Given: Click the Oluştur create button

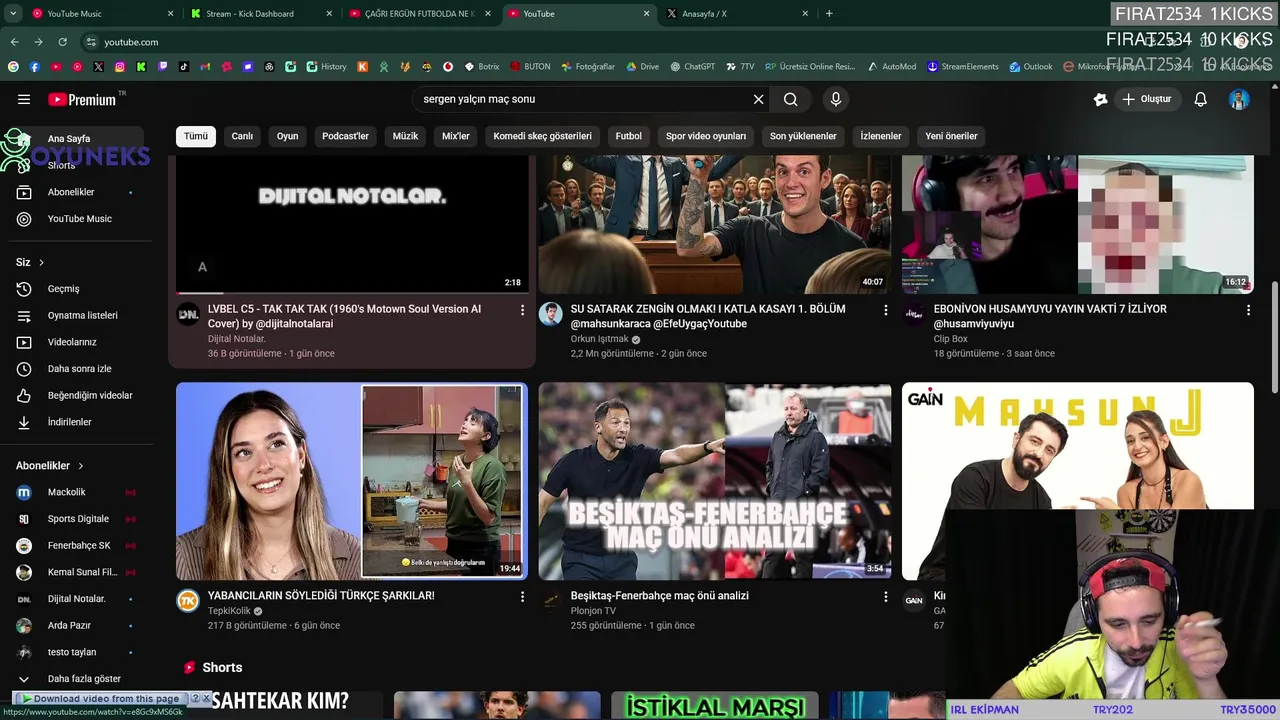Looking at the screenshot, I should coord(1147,99).
